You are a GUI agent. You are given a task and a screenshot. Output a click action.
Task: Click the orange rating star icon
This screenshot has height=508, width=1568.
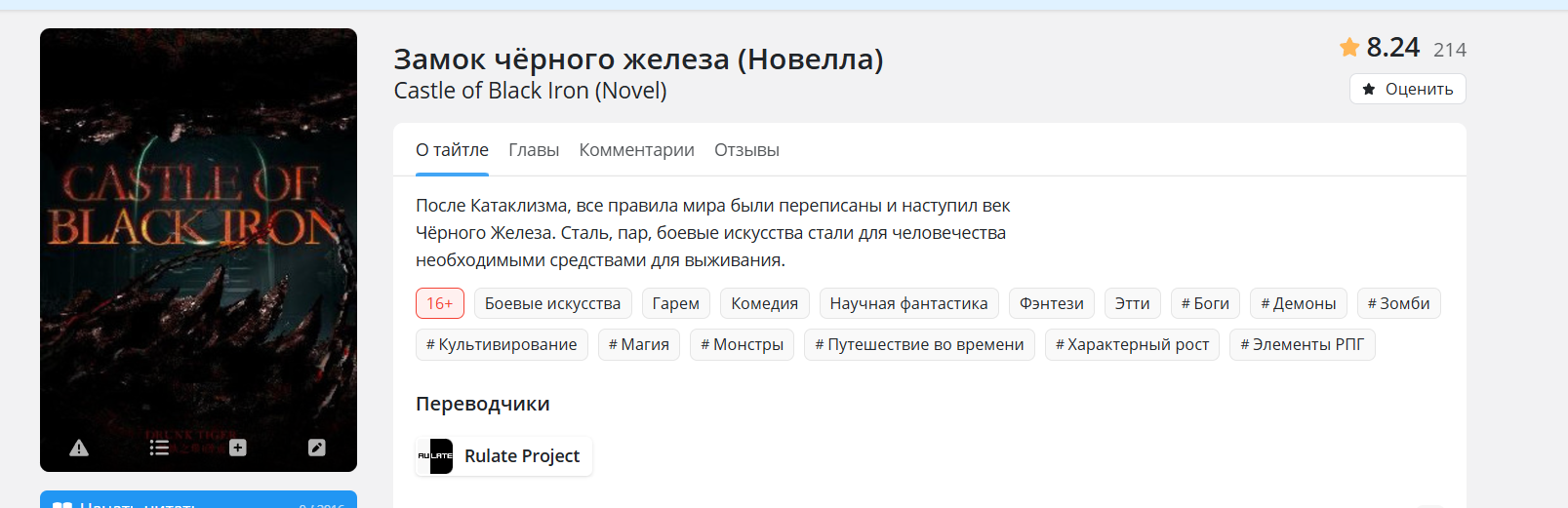[1349, 47]
